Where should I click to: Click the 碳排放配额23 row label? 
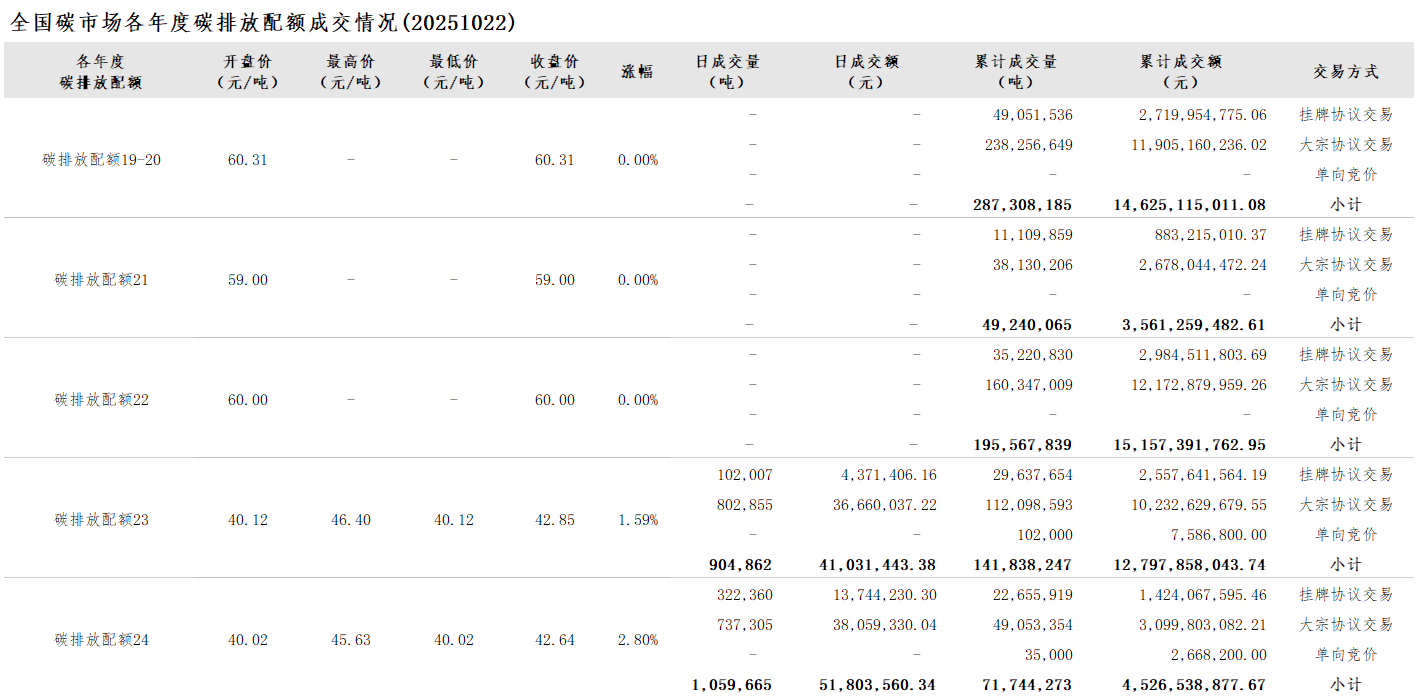(x=102, y=520)
